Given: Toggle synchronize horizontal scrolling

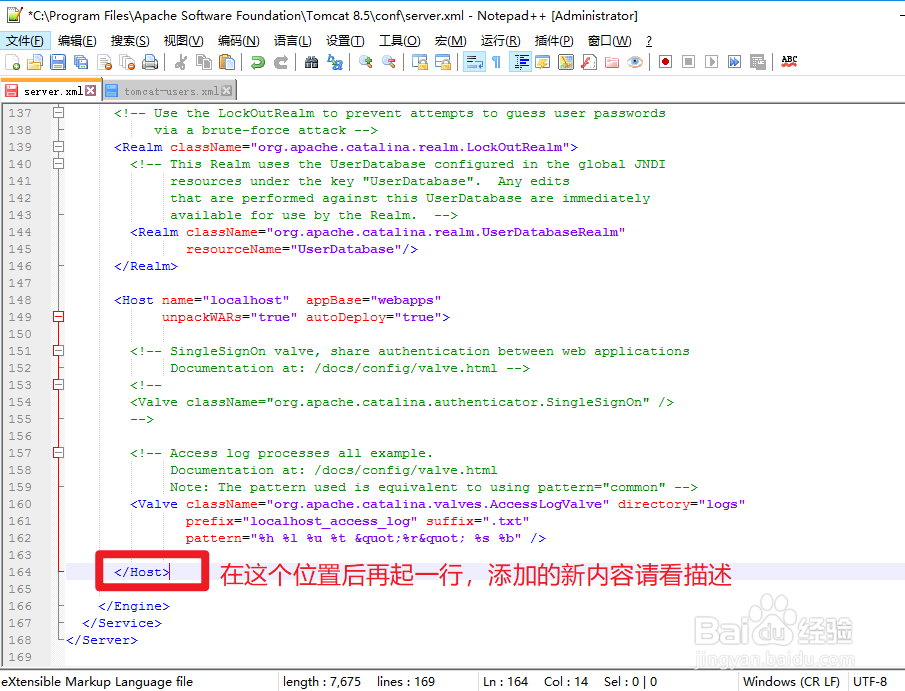Looking at the screenshot, I should tap(443, 62).
